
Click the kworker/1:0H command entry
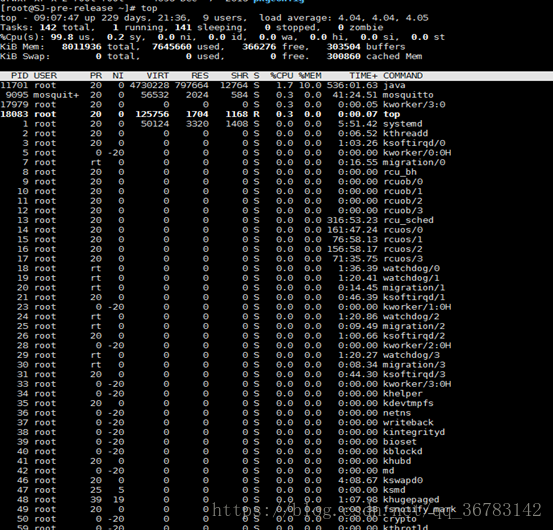click(x=417, y=307)
